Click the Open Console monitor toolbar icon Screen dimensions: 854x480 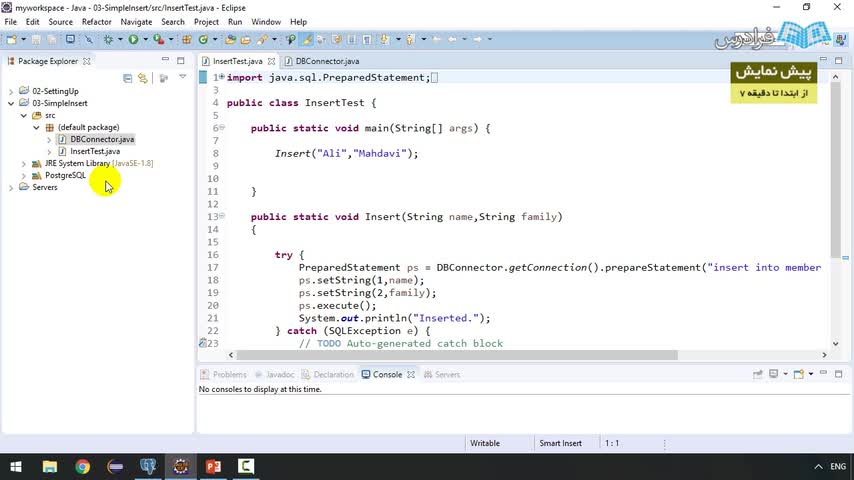coord(70,39)
